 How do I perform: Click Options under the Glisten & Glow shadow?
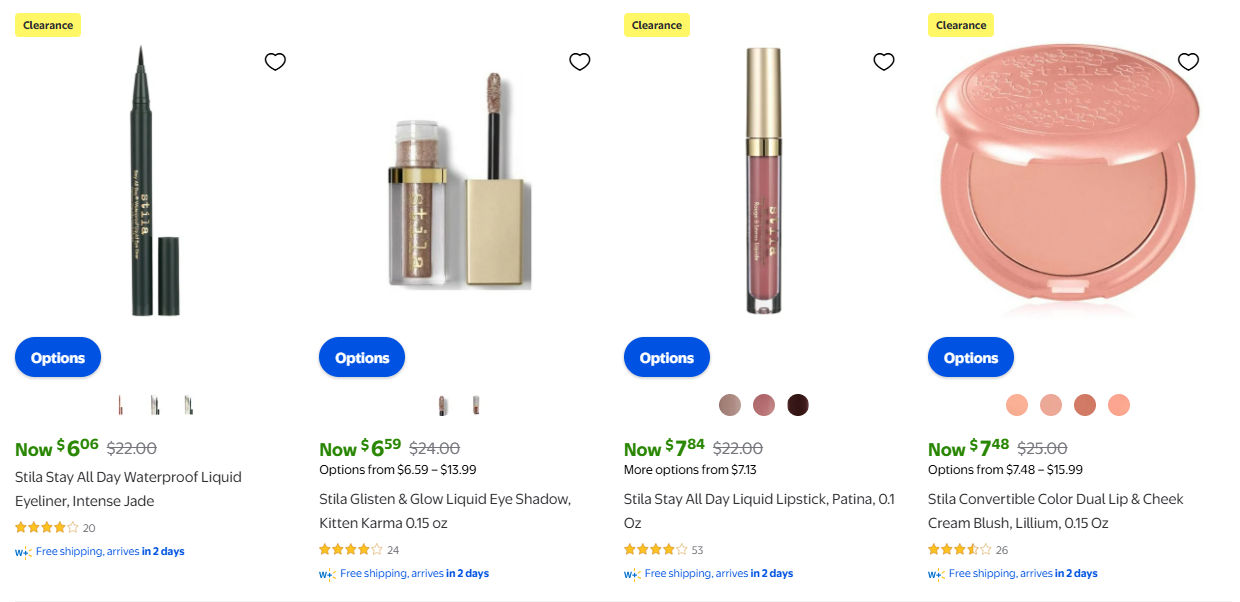[x=362, y=358]
